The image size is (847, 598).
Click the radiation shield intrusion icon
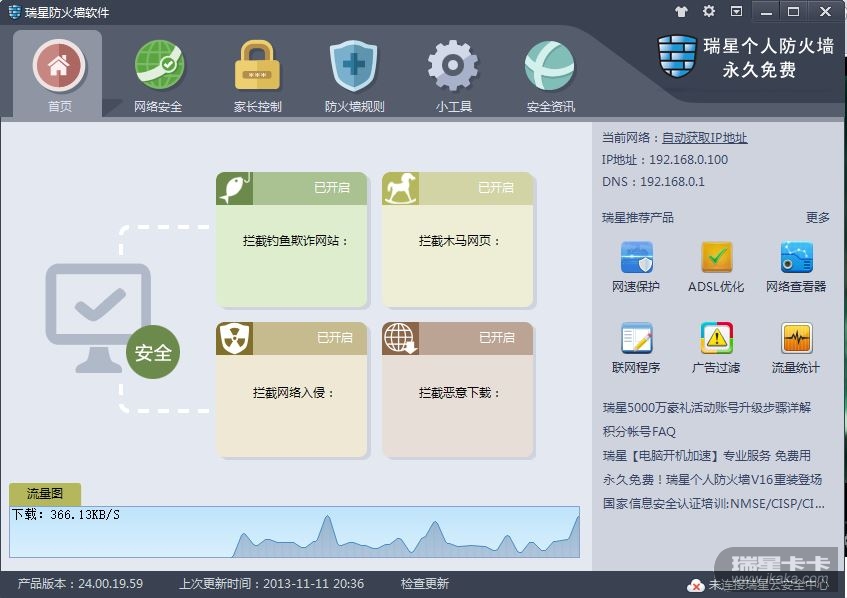pos(234,339)
